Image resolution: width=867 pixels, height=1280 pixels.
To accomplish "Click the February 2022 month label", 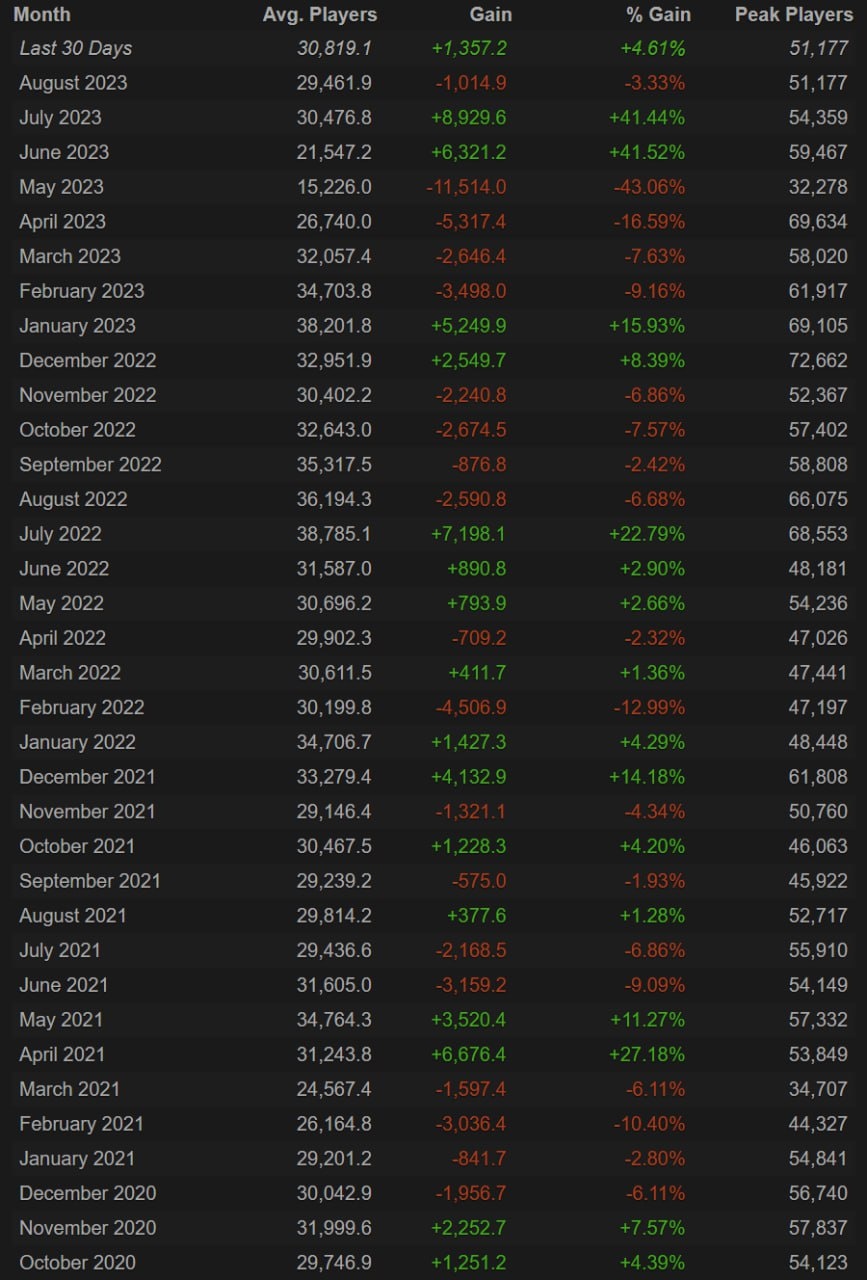I will pos(81,707).
